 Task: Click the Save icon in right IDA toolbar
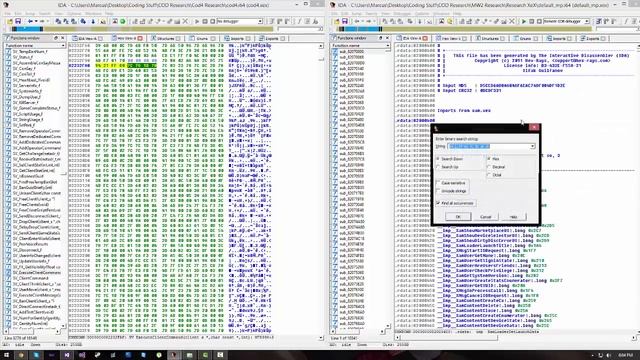click(x=345, y=21)
